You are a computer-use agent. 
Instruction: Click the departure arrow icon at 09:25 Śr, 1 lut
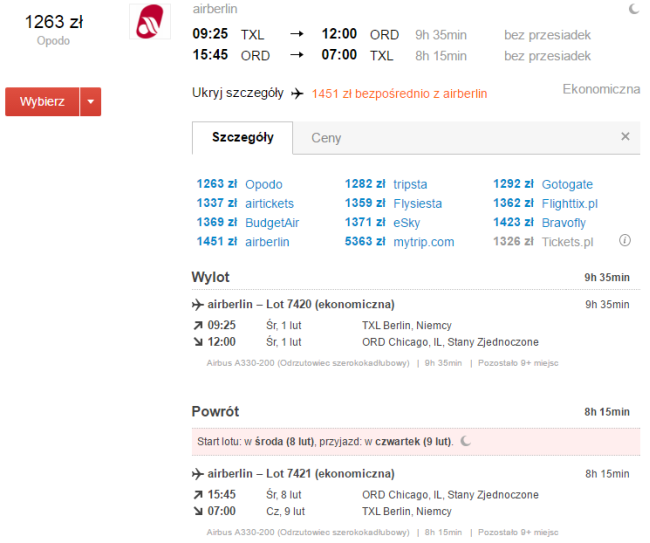[x=198, y=325]
